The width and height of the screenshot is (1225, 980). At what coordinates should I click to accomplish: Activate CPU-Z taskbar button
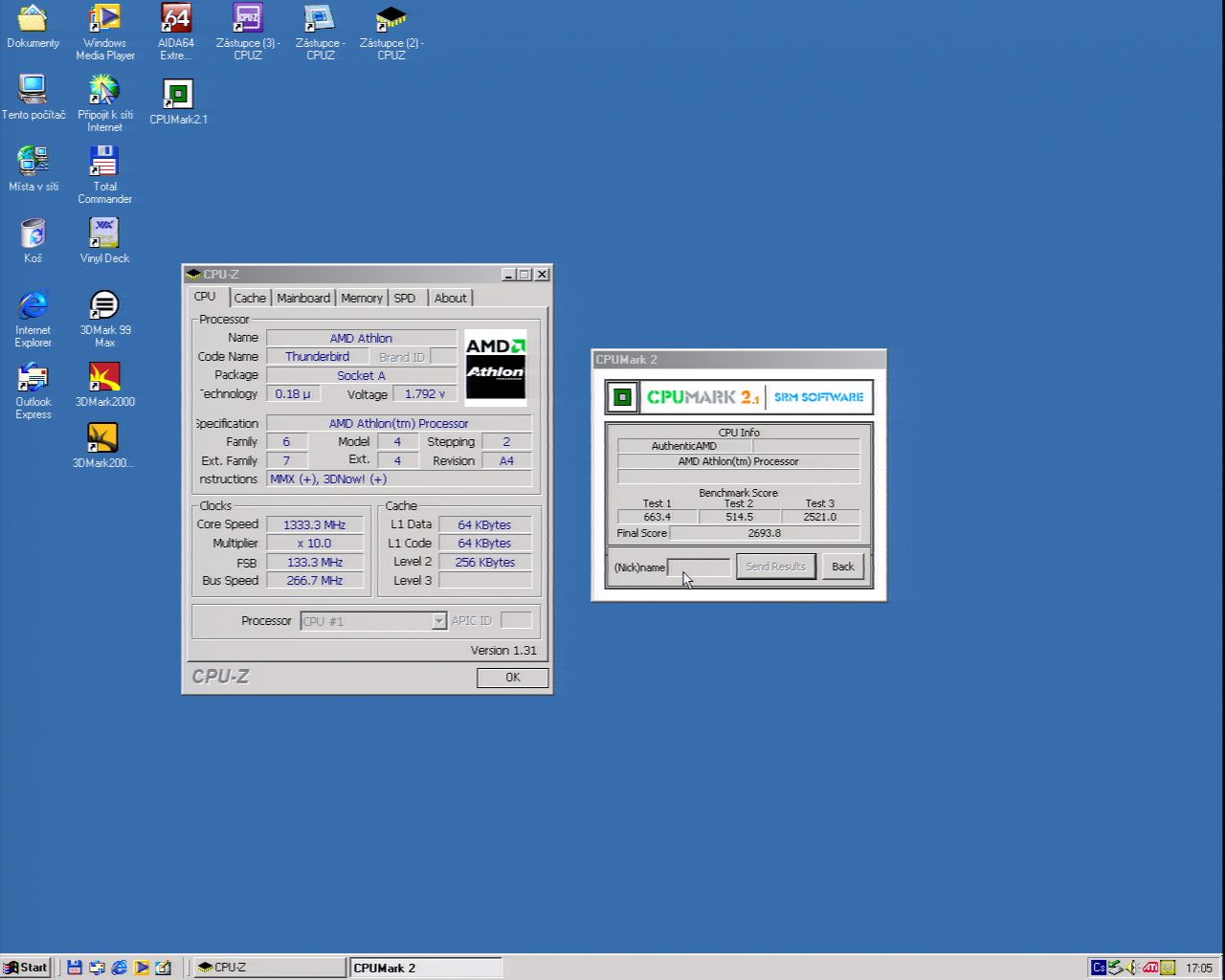point(268,968)
